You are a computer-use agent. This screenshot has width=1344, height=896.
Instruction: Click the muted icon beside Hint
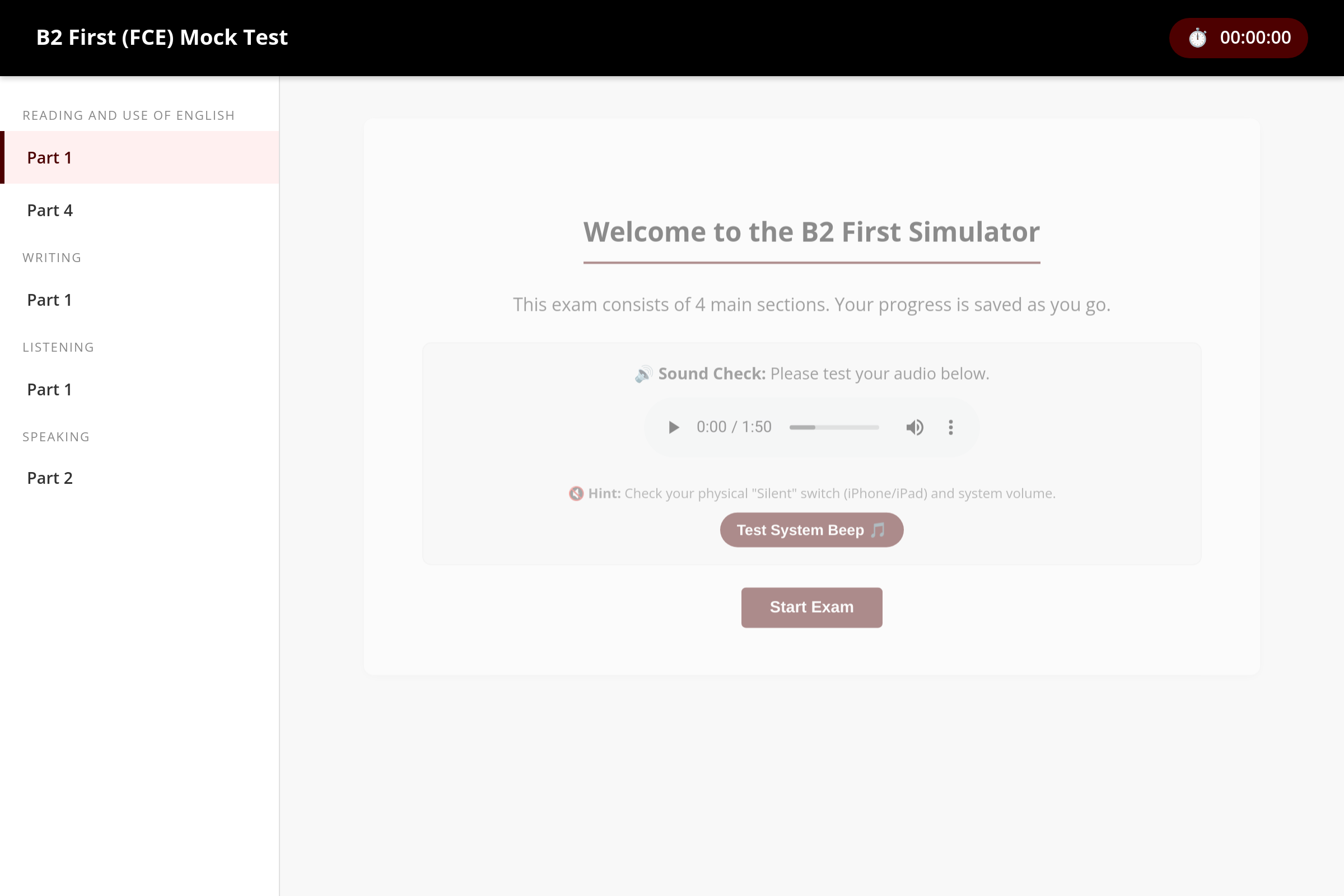click(576, 493)
